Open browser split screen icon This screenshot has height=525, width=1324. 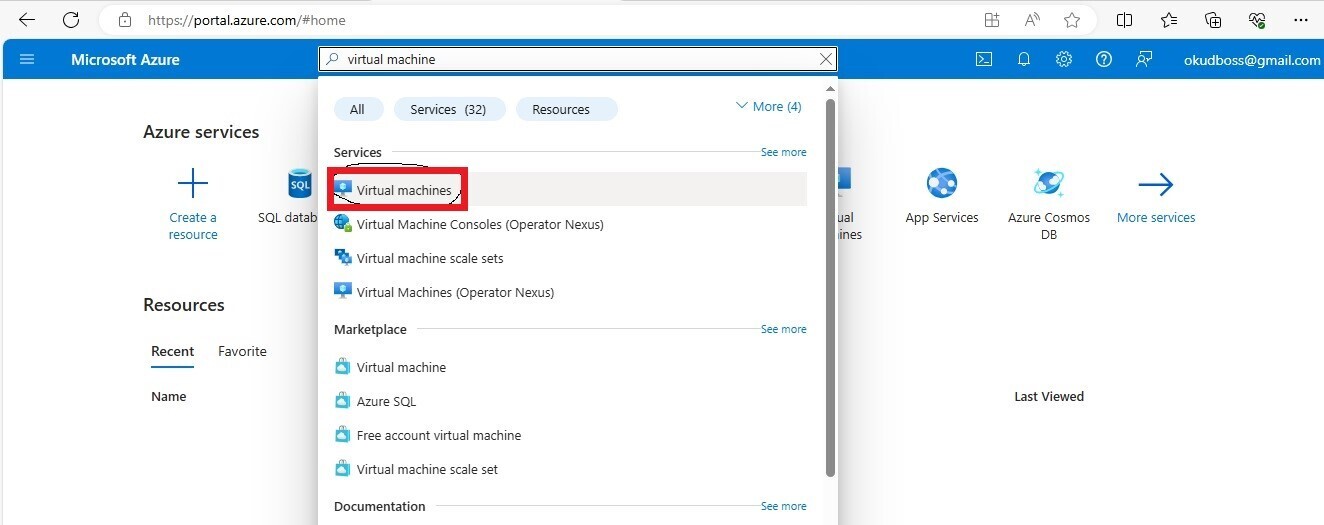click(1124, 20)
